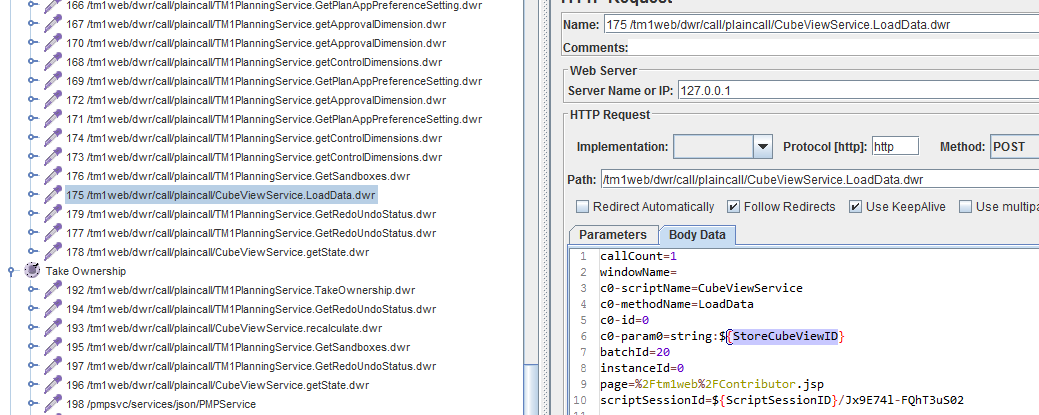1039x415 pixels.
Task: Click pipette icon of request 171 GetPlanAppPreferenceSetting
Action: [52, 120]
